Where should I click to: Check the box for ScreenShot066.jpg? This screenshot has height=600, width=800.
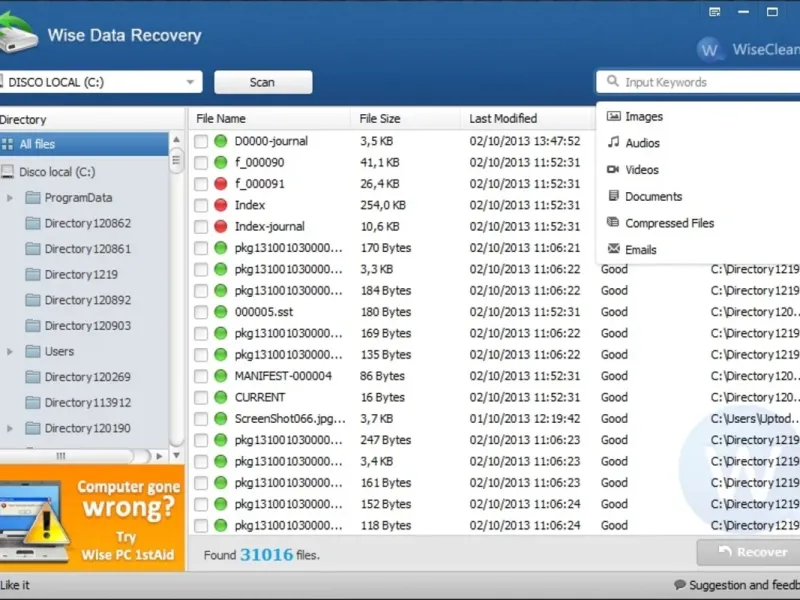tap(201, 419)
